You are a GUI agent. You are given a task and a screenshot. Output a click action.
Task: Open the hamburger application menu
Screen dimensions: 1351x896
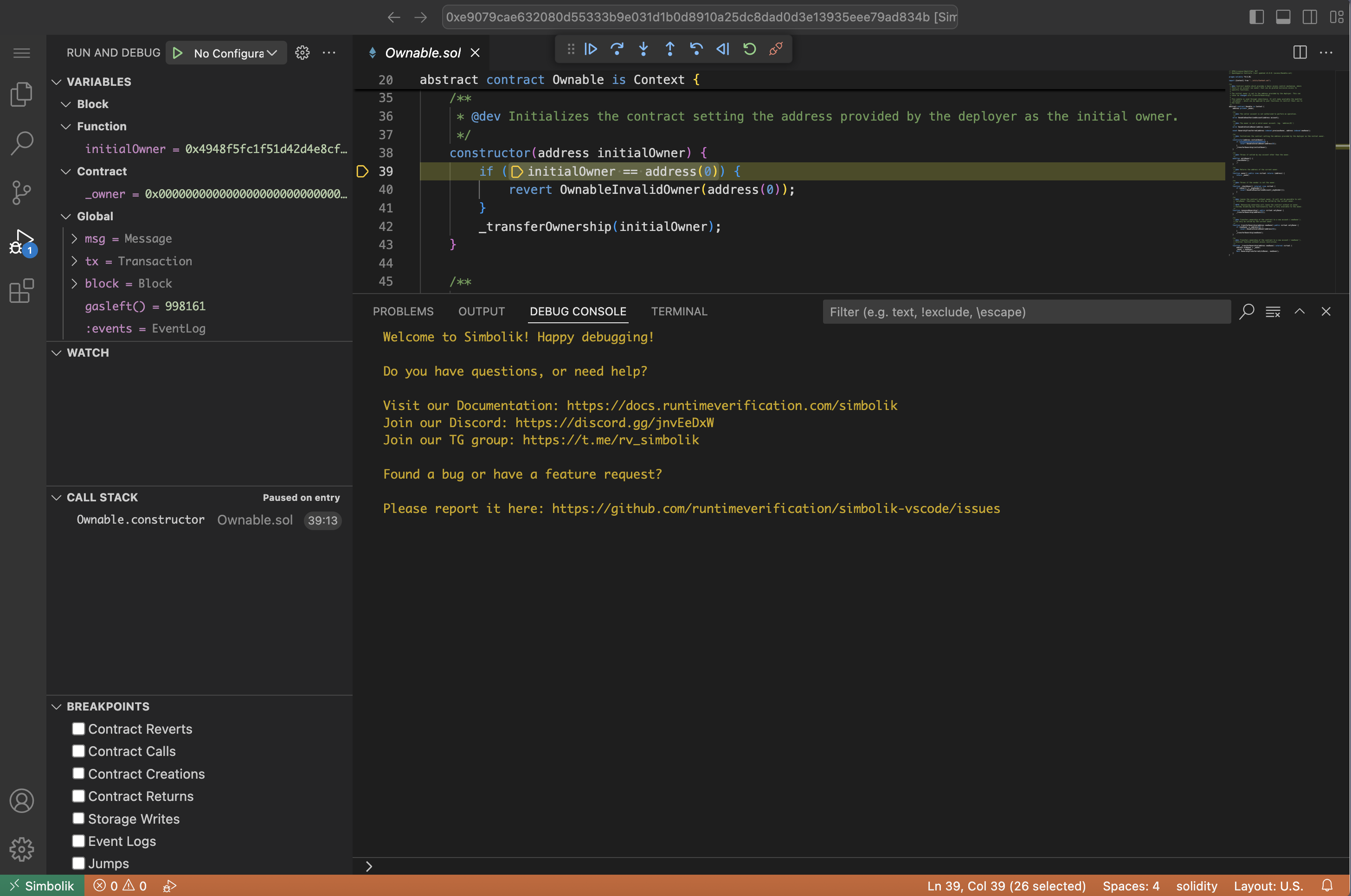coord(22,53)
